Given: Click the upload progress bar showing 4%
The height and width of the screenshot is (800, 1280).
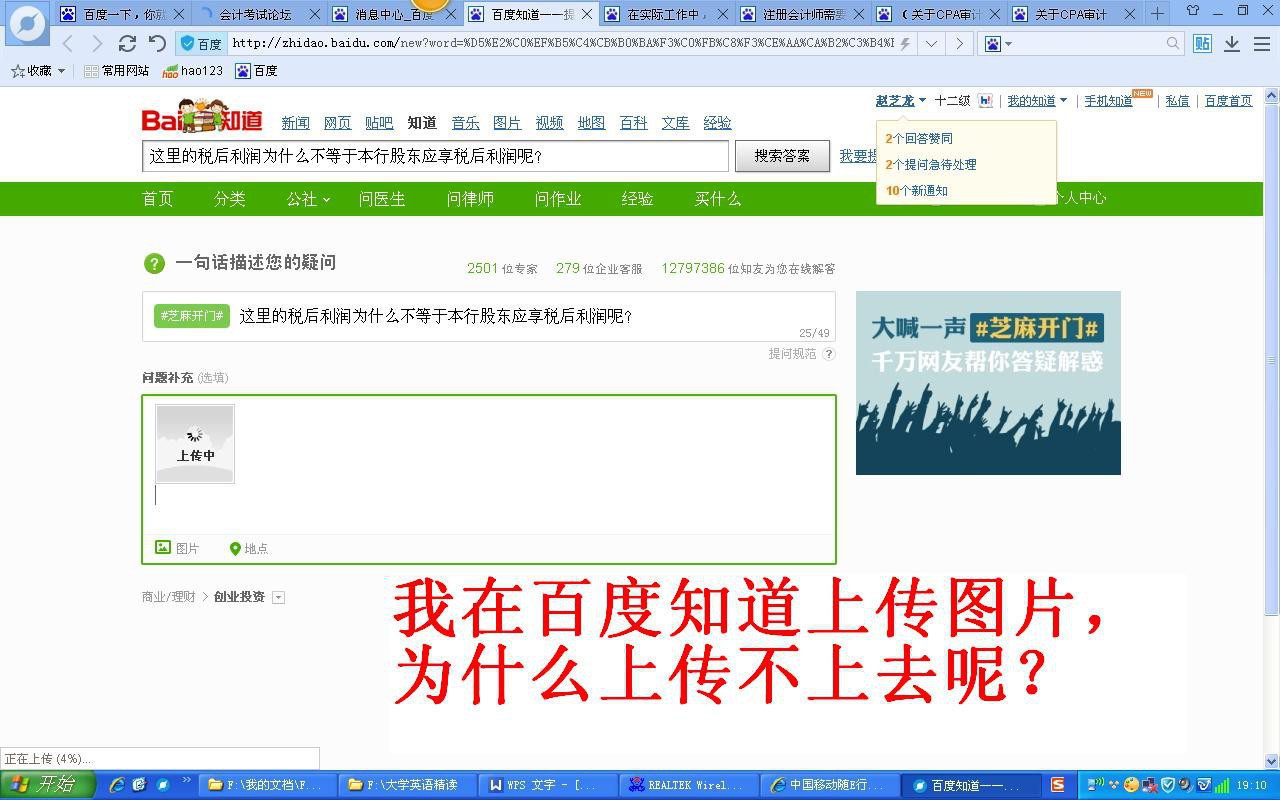Looking at the screenshot, I should tap(160, 758).
